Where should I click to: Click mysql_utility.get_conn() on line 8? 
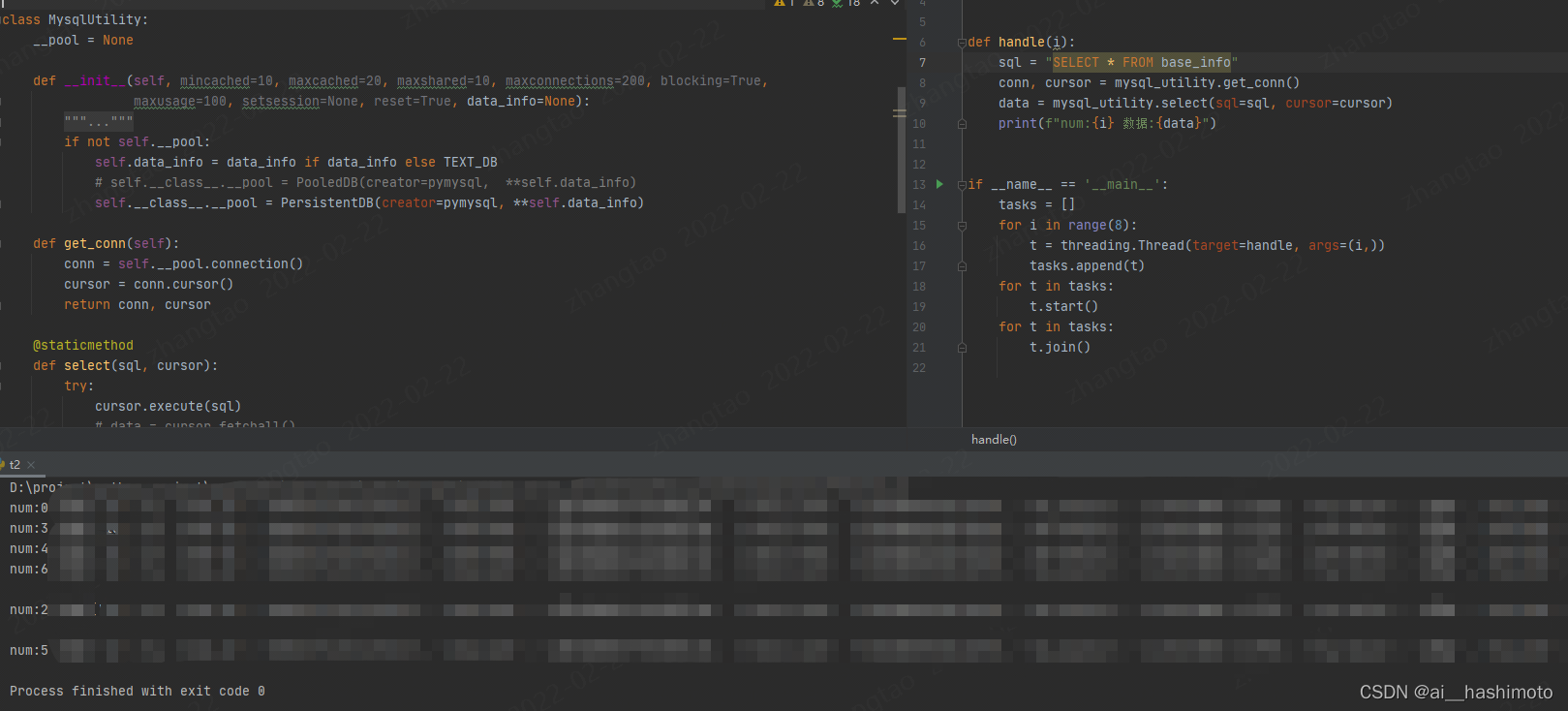pyautogui.click(x=1207, y=83)
